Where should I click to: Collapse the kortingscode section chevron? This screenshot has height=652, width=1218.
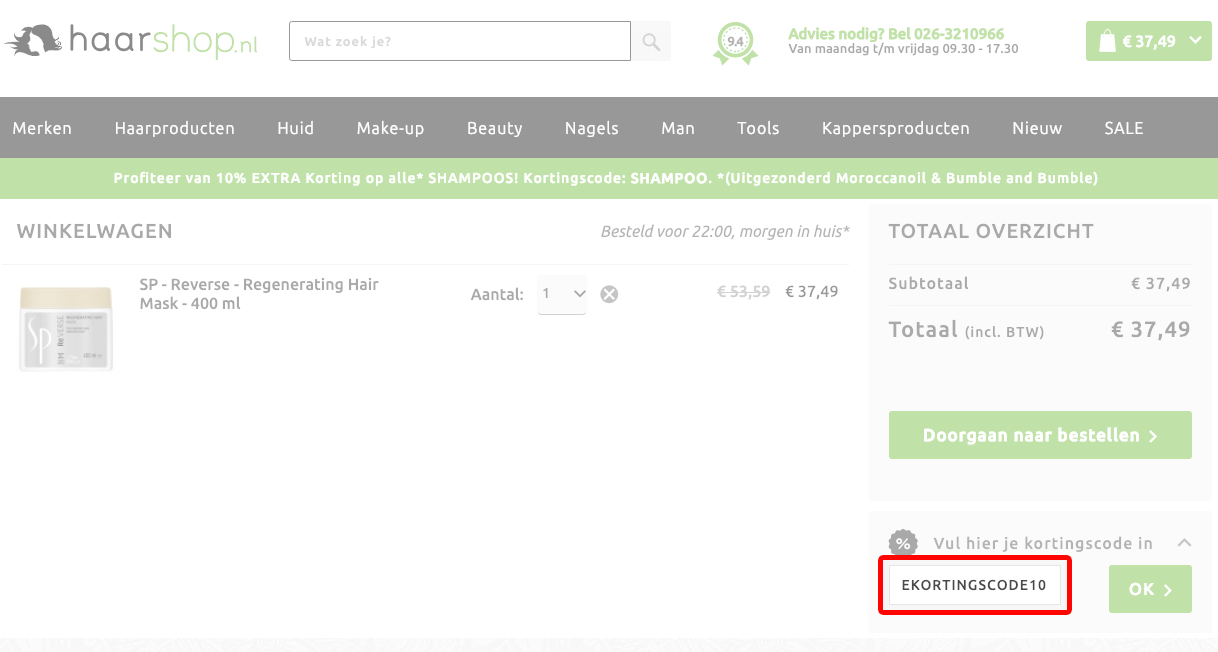[x=1184, y=543]
